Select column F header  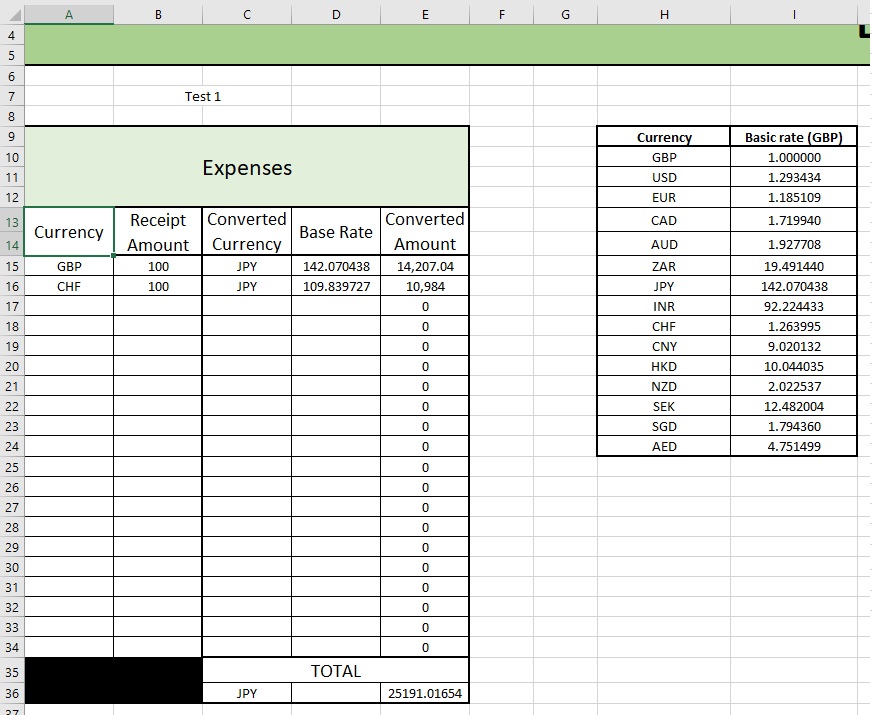[502, 14]
